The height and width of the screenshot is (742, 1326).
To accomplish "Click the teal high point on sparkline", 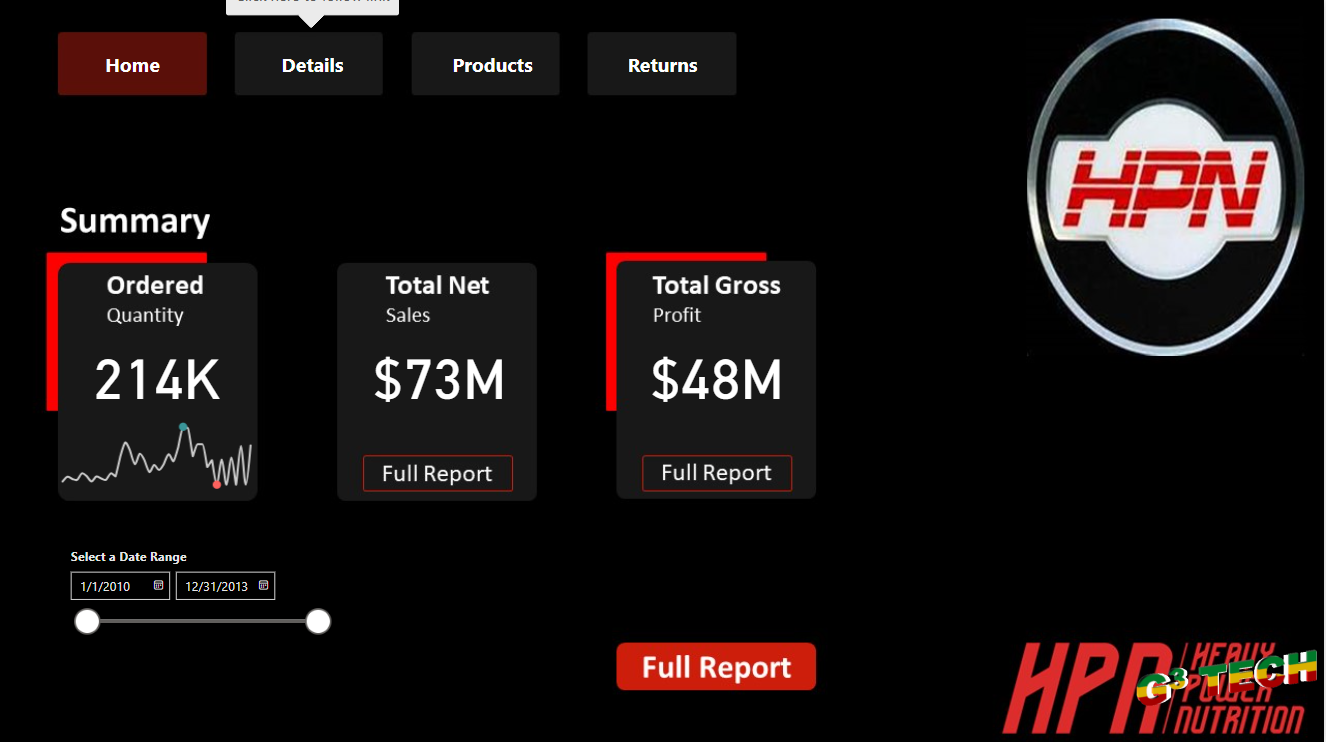I will click(x=183, y=427).
